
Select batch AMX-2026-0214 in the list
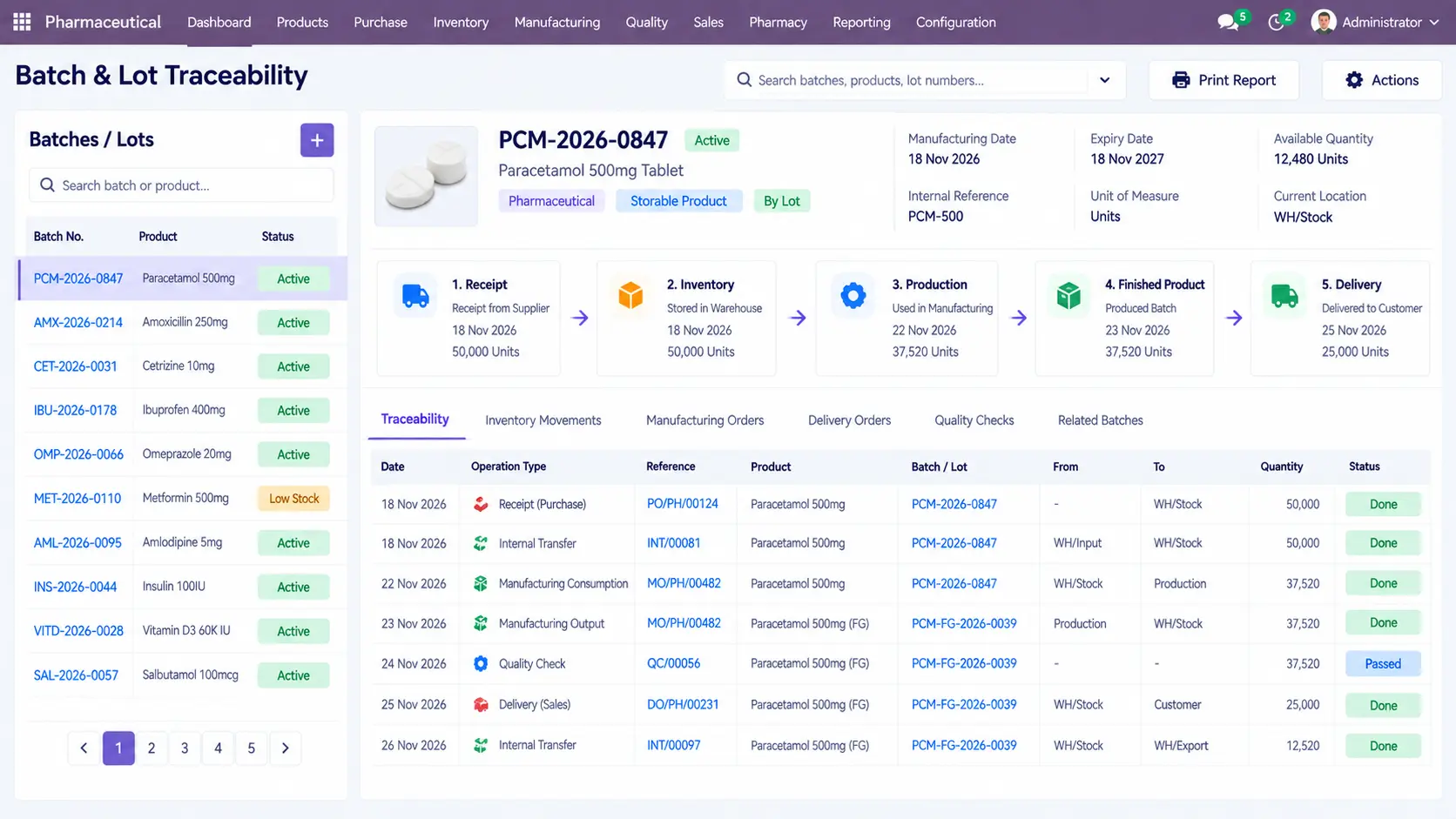pyautogui.click(x=183, y=322)
